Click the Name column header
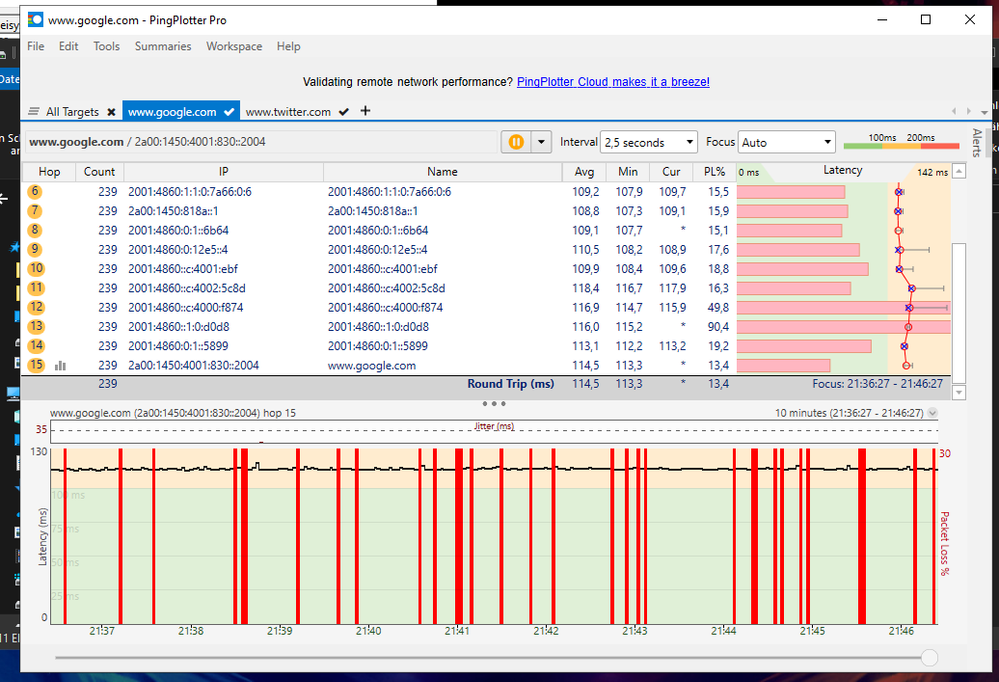Image resolution: width=999 pixels, height=682 pixels. (x=442, y=171)
